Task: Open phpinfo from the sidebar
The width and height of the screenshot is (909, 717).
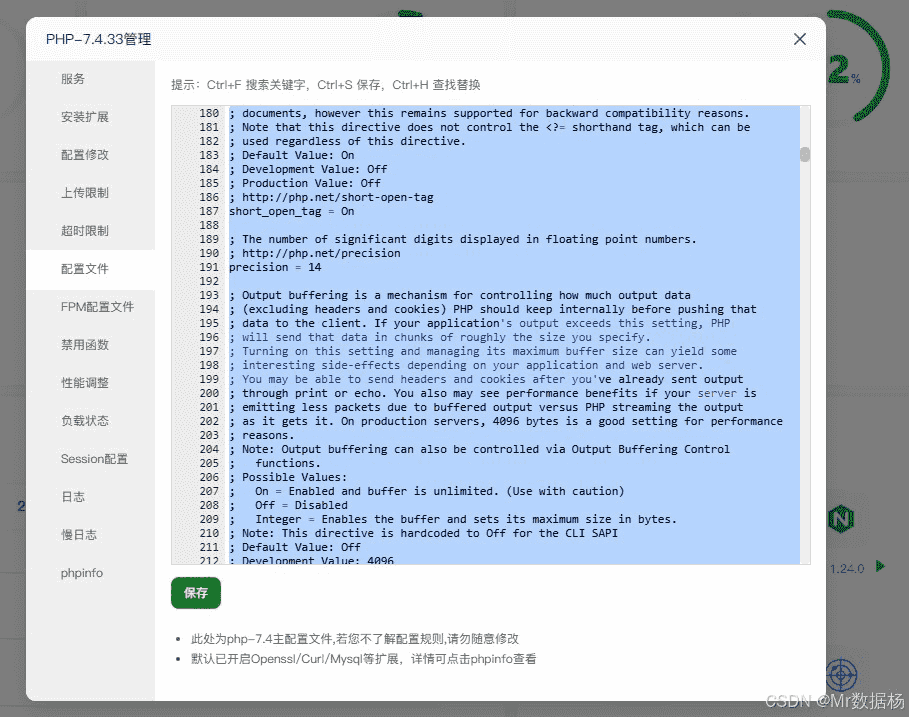Action: point(82,573)
